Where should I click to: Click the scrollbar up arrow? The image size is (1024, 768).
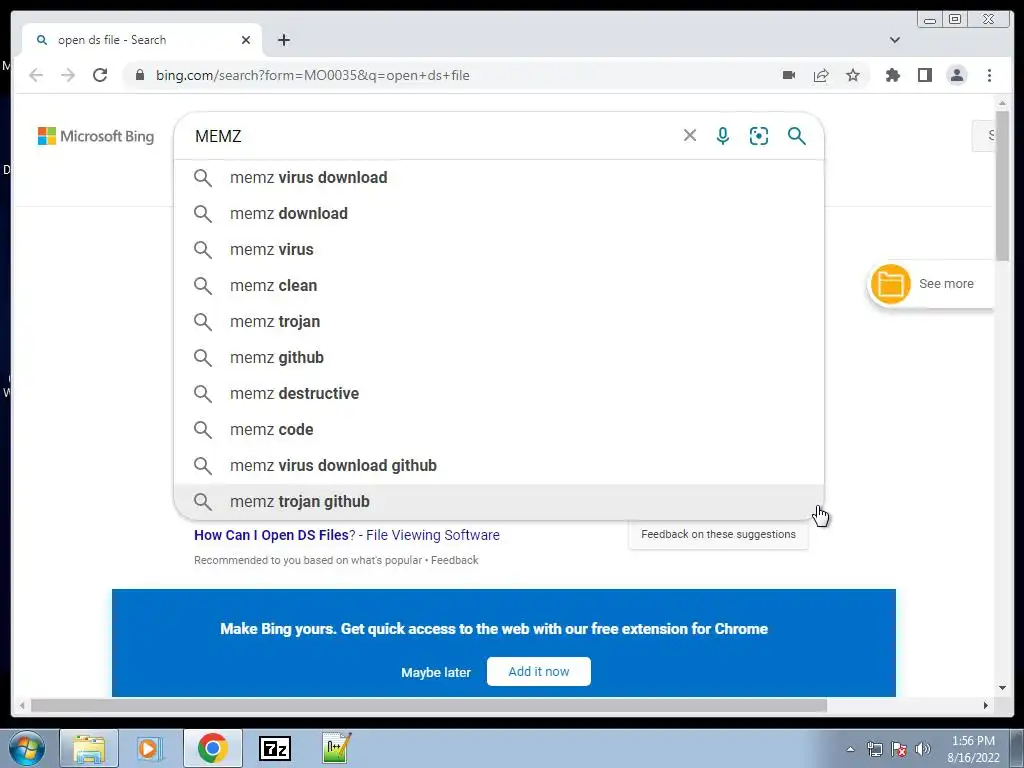tap(1002, 103)
